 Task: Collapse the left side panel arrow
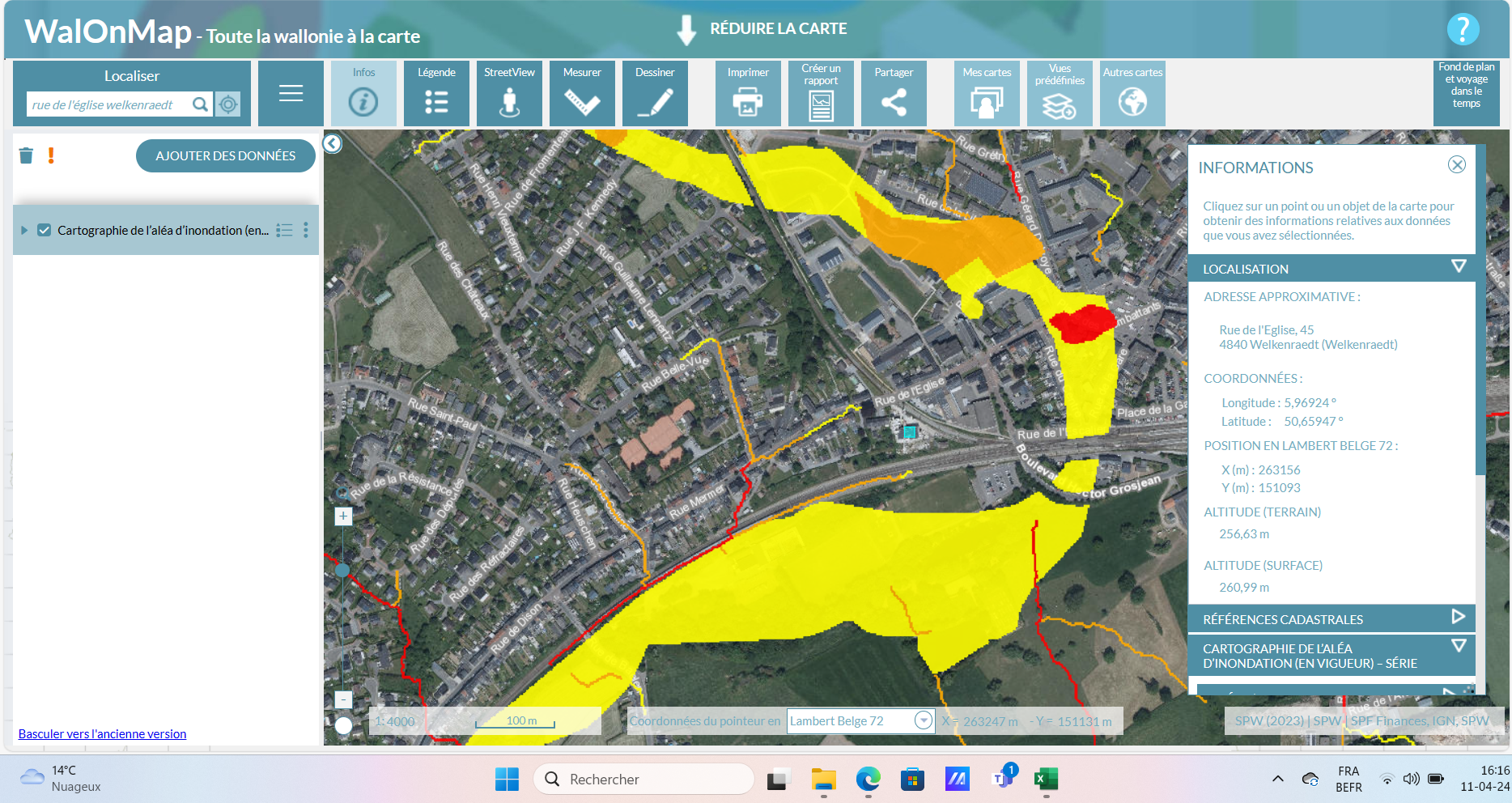click(333, 144)
